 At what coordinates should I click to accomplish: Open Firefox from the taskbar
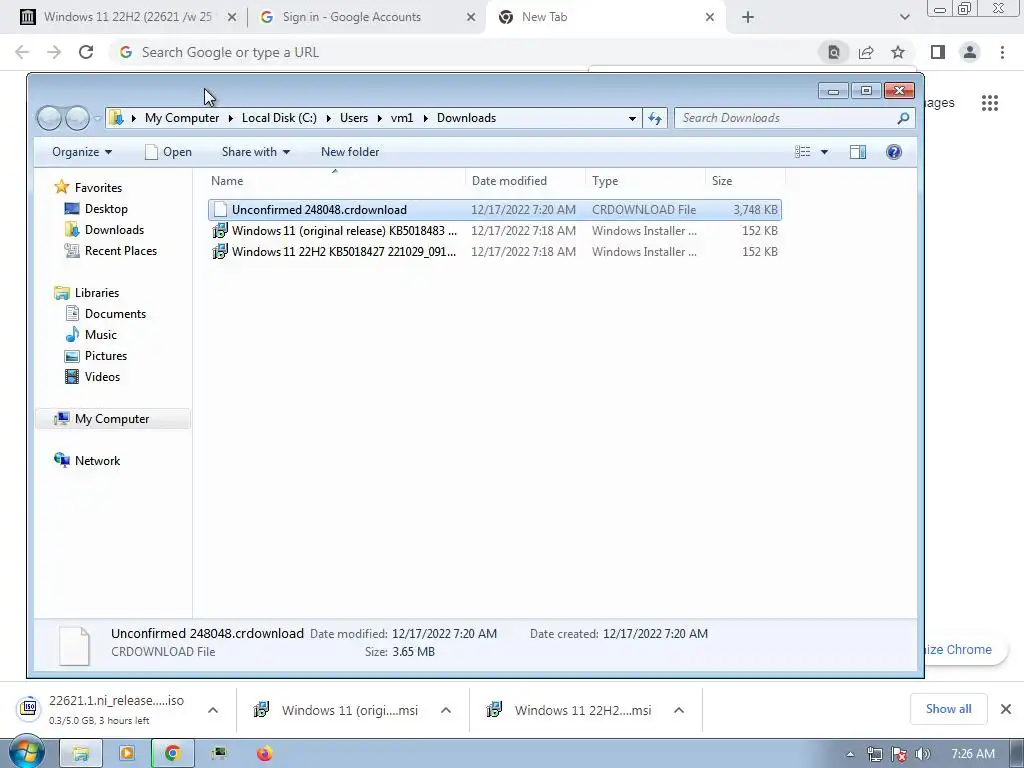(264, 754)
